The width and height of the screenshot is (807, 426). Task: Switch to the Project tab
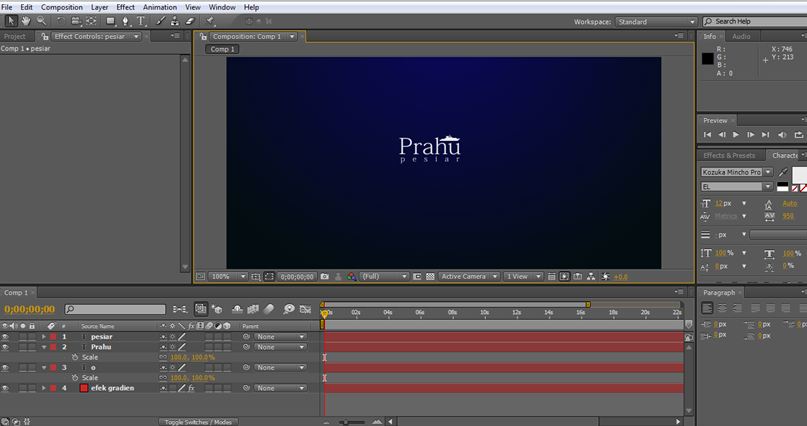tap(15, 37)
